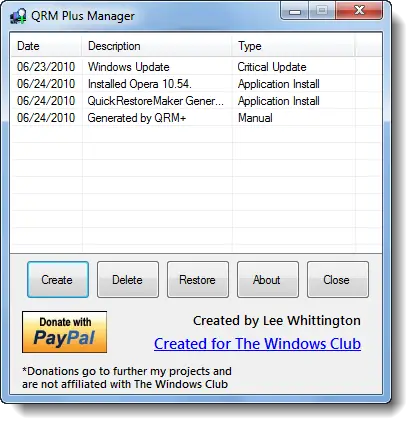Click the Restore button
The width and height of the screenshot is (417, 429).
pos(198,279)
